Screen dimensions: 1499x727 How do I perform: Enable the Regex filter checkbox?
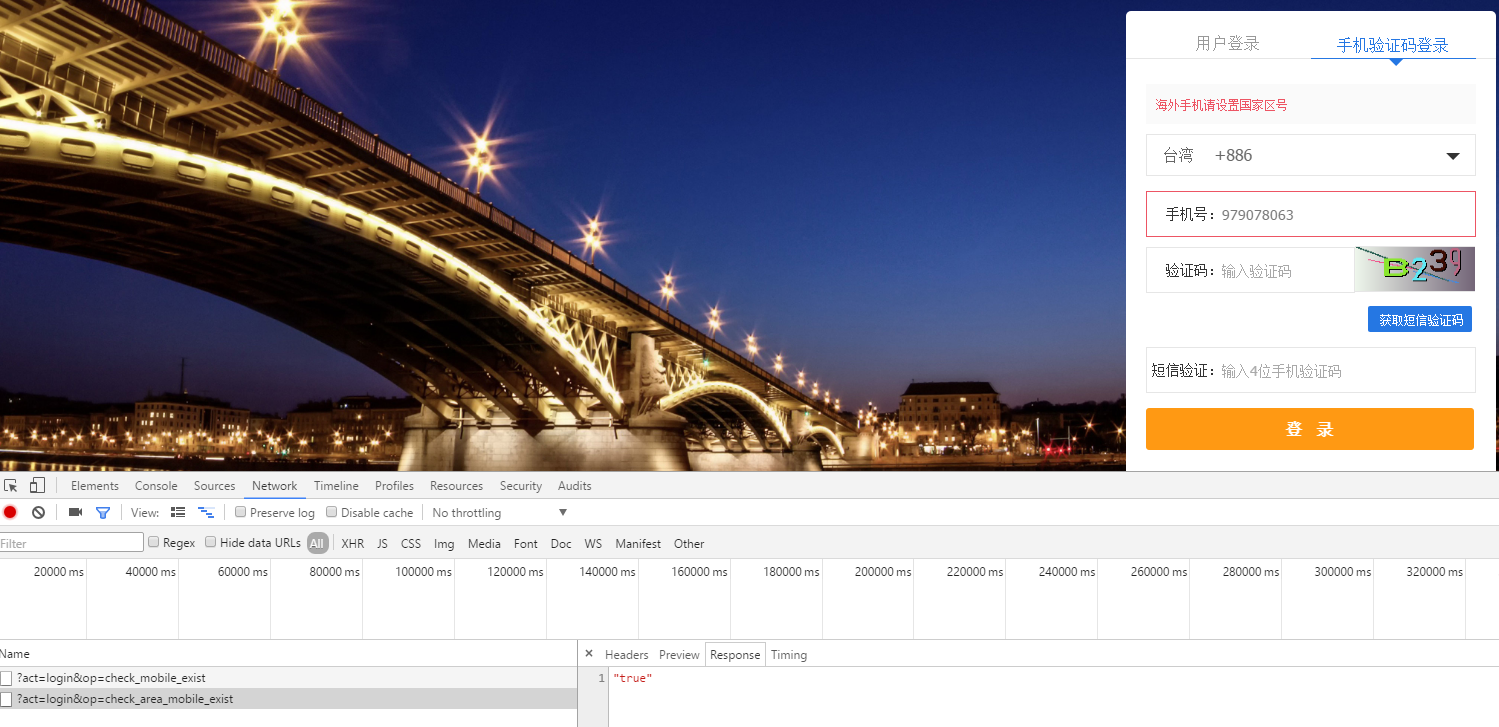point(154,543)
